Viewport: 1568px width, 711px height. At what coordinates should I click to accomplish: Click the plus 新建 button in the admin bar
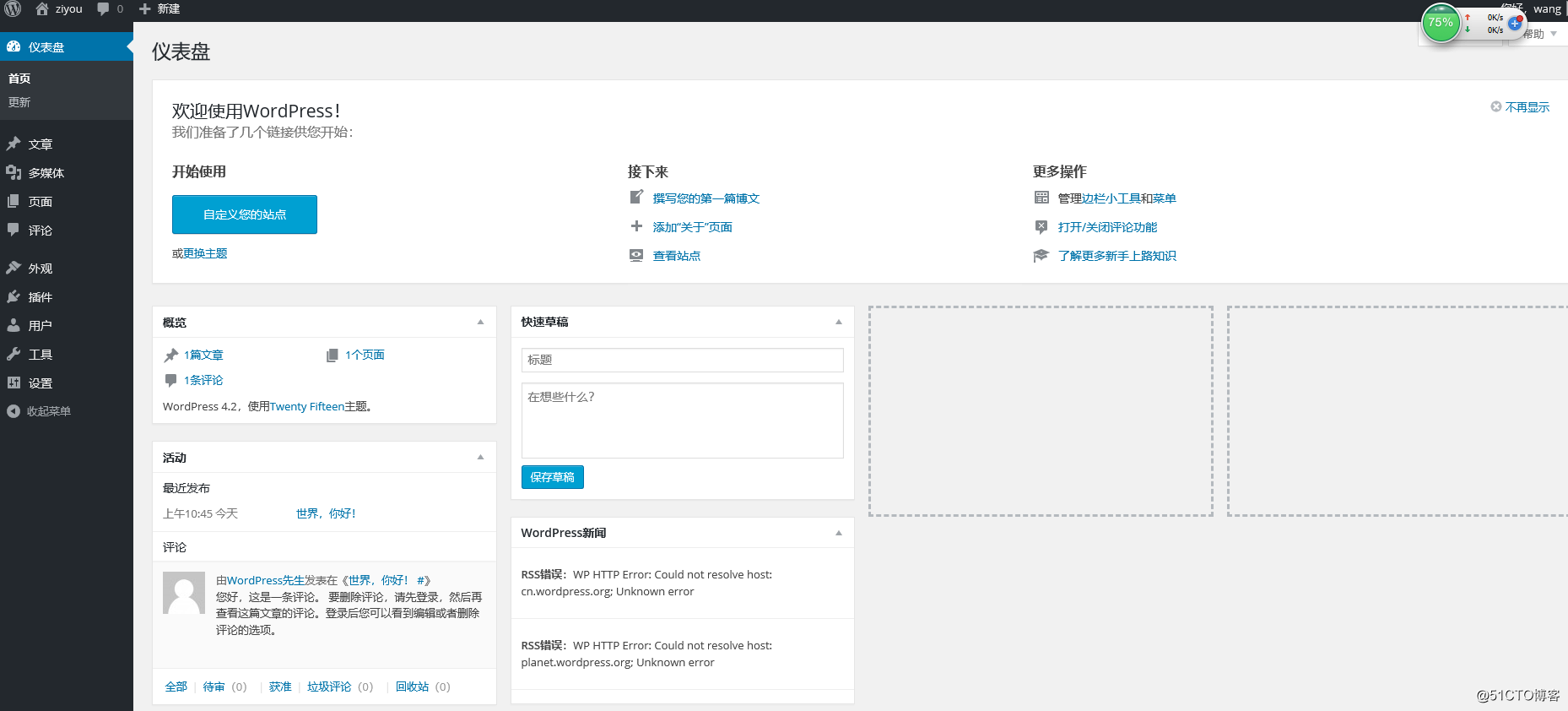click(160, 8)
